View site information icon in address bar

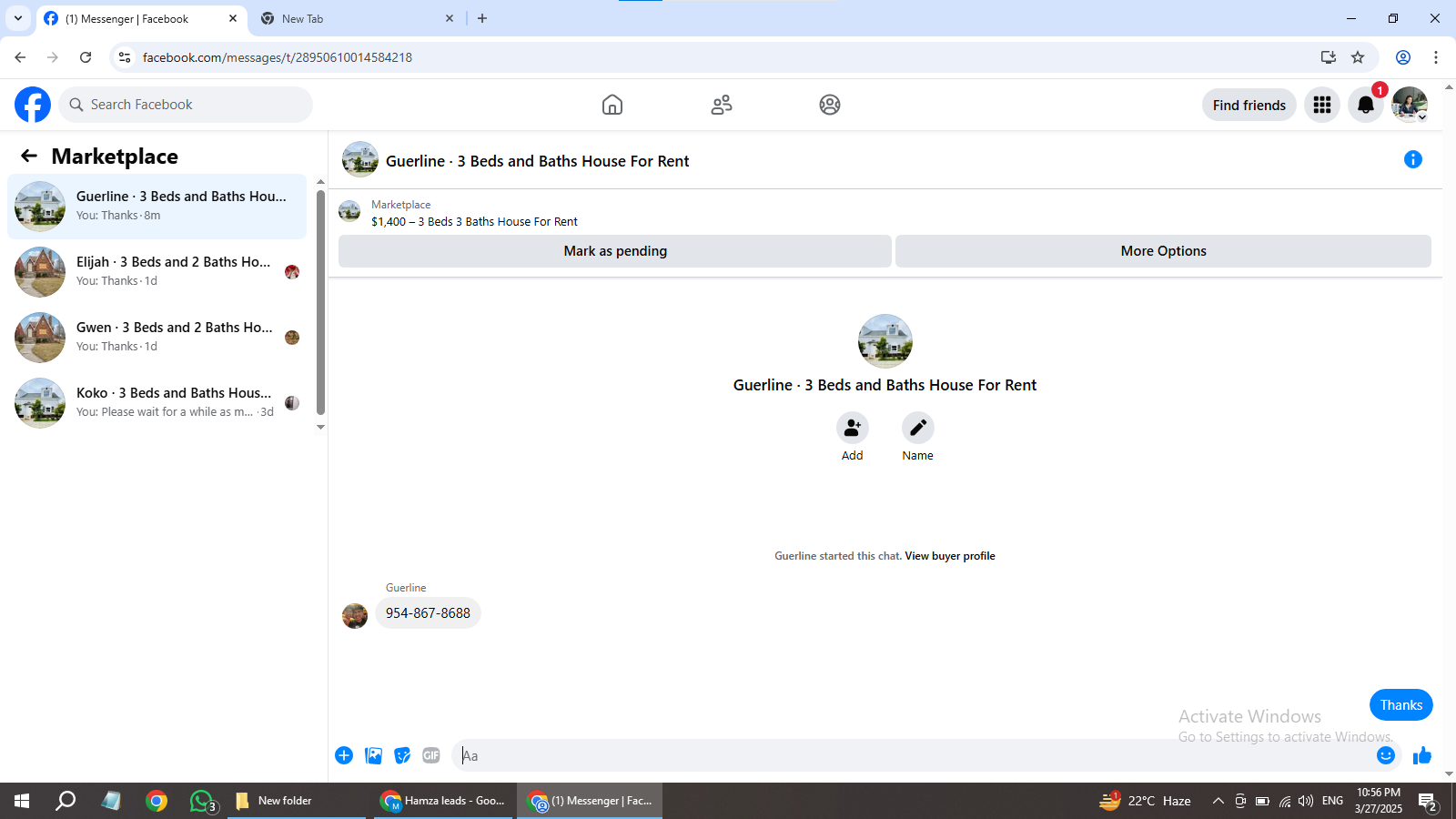click(x=125, y=57)
